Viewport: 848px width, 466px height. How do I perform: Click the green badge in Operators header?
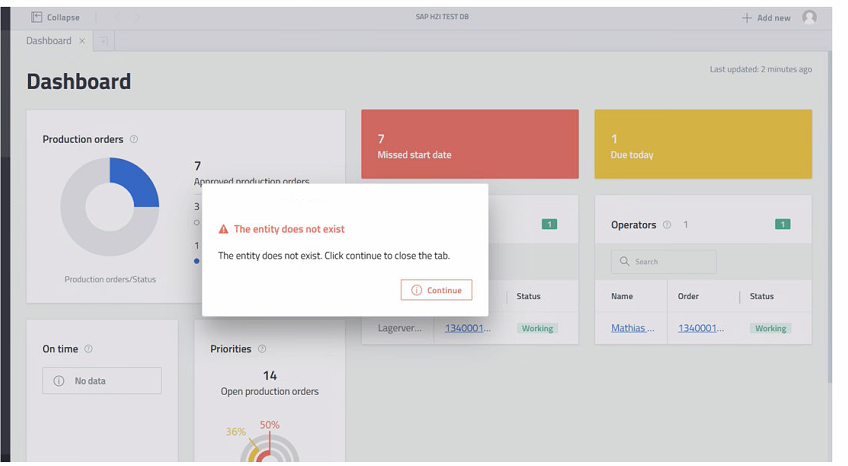pos(782,224)
